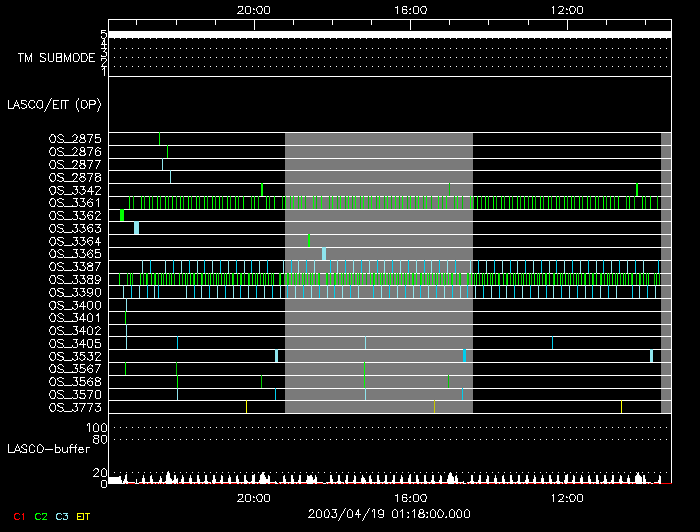The image size is (700, 532).
Task: Click the green marker in OS_2876 row
Action: (x=167, y=152)
